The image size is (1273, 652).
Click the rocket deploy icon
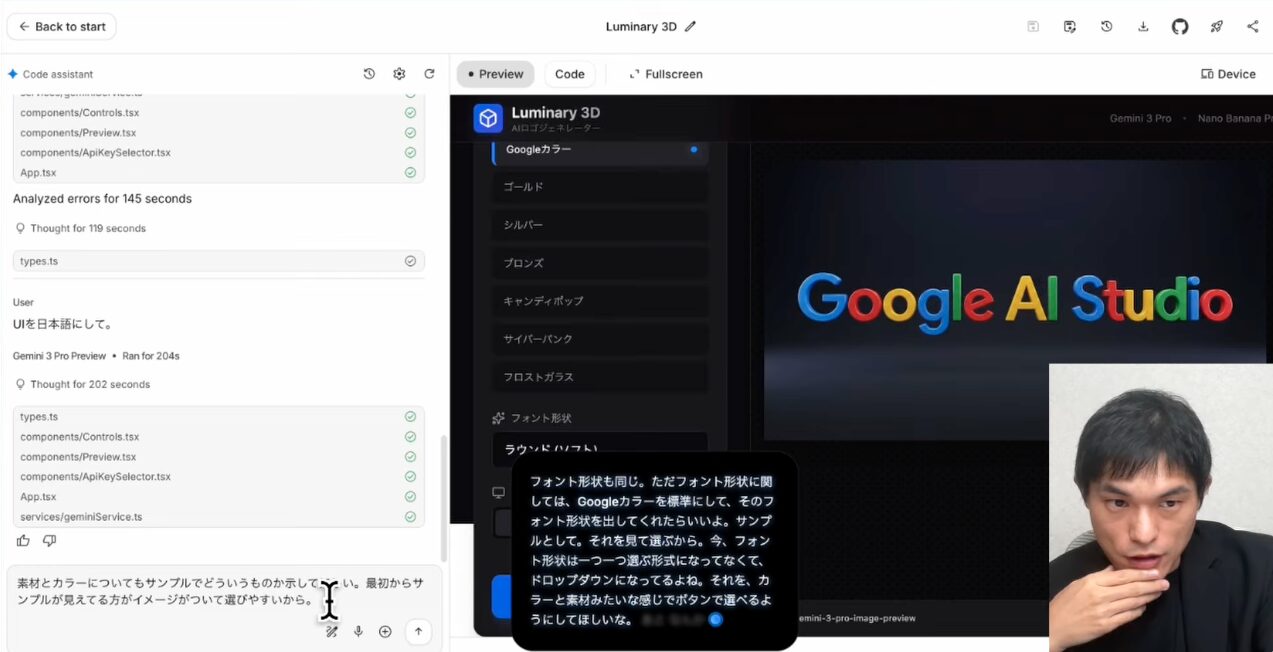point(1216,27)
